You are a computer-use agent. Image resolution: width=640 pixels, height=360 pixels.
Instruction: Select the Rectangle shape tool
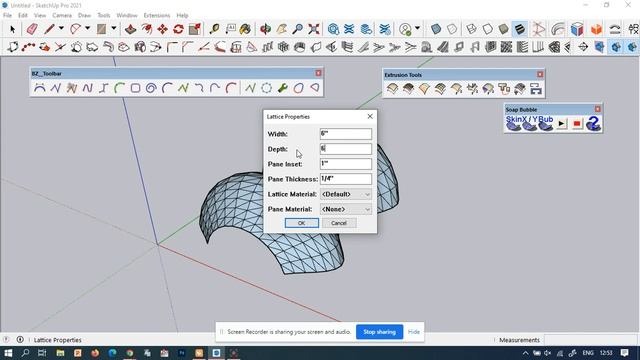(101, 29)
